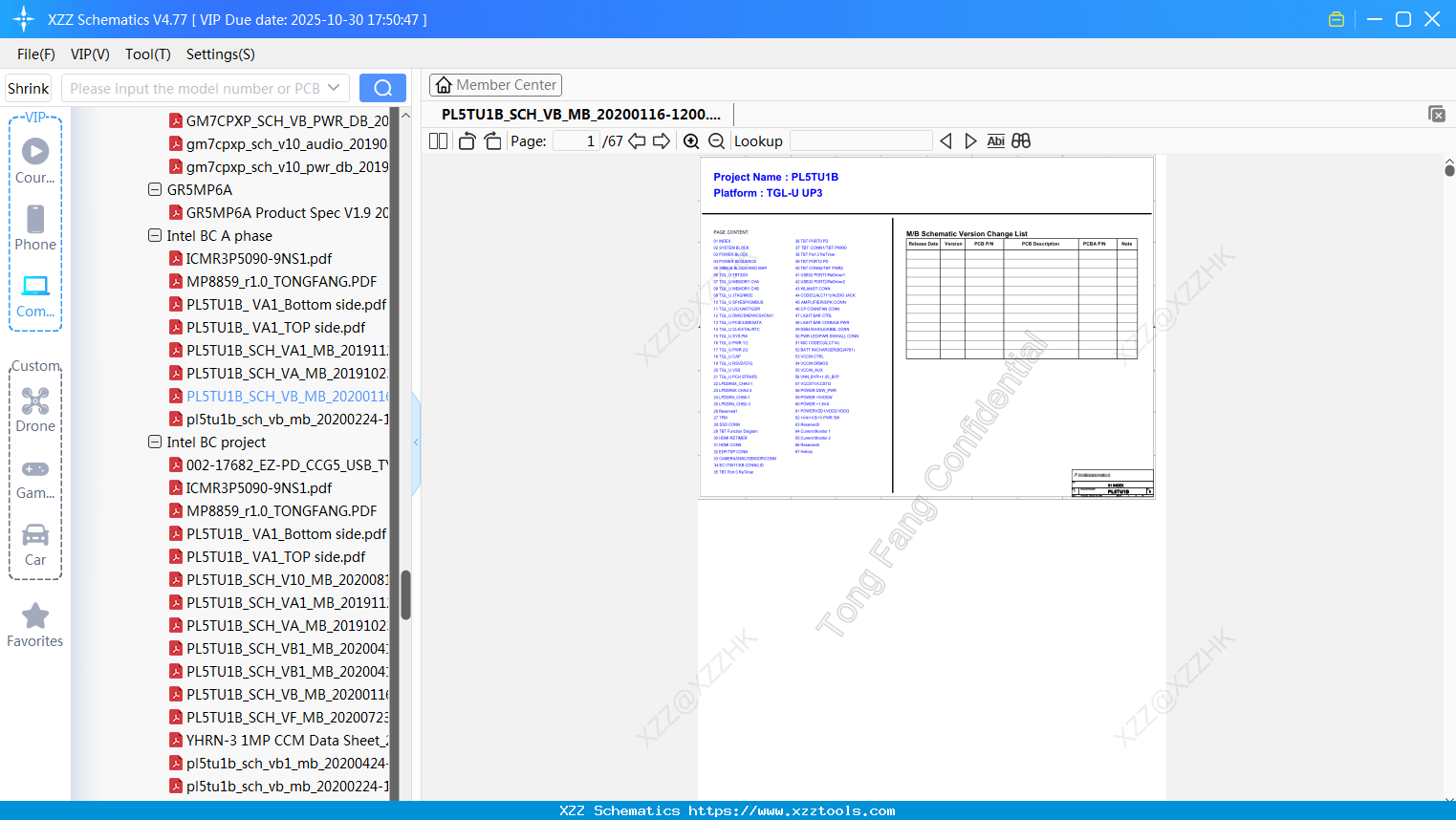Screen dimensions: 1456x820
Task: Select the PL5TU1B_SCH_VB_MB document tab
Action: (x=581, y=114)
